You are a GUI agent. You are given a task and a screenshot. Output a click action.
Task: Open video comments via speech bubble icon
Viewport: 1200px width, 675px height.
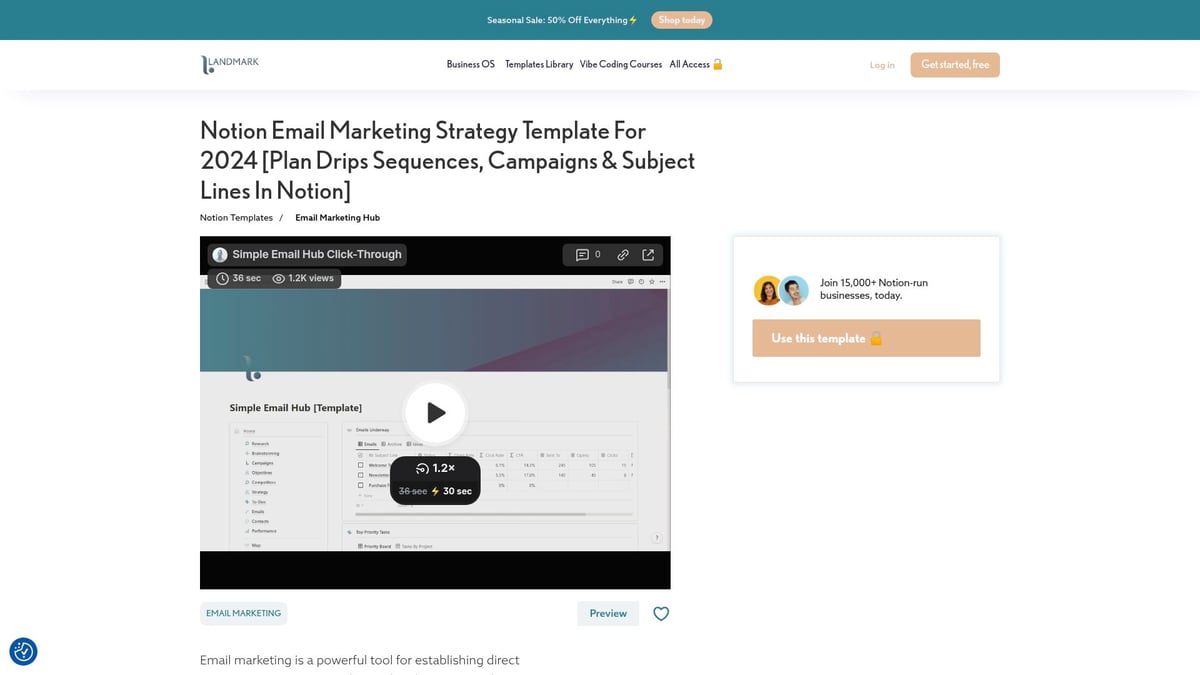click(583, 255)
